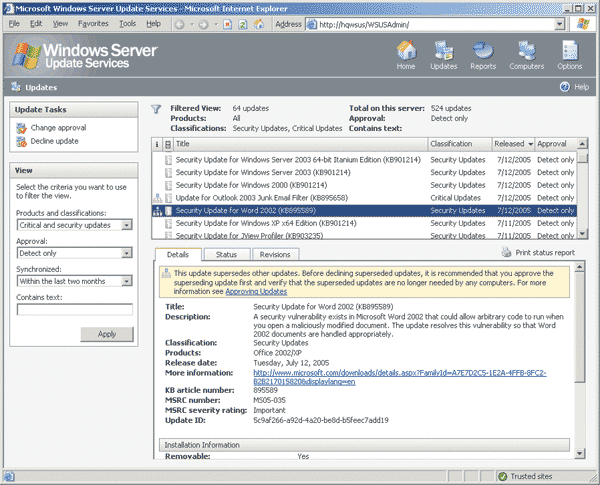The height and width of the screenshot is (485, 600).
Task: Click the Change approval link
Action: [58, 128]
